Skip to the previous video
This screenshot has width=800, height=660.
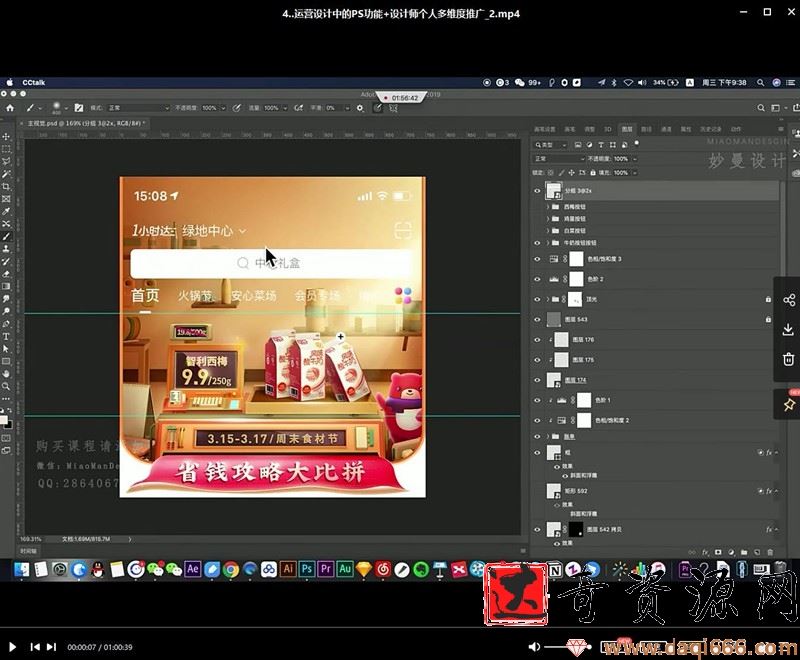point(35,647)
